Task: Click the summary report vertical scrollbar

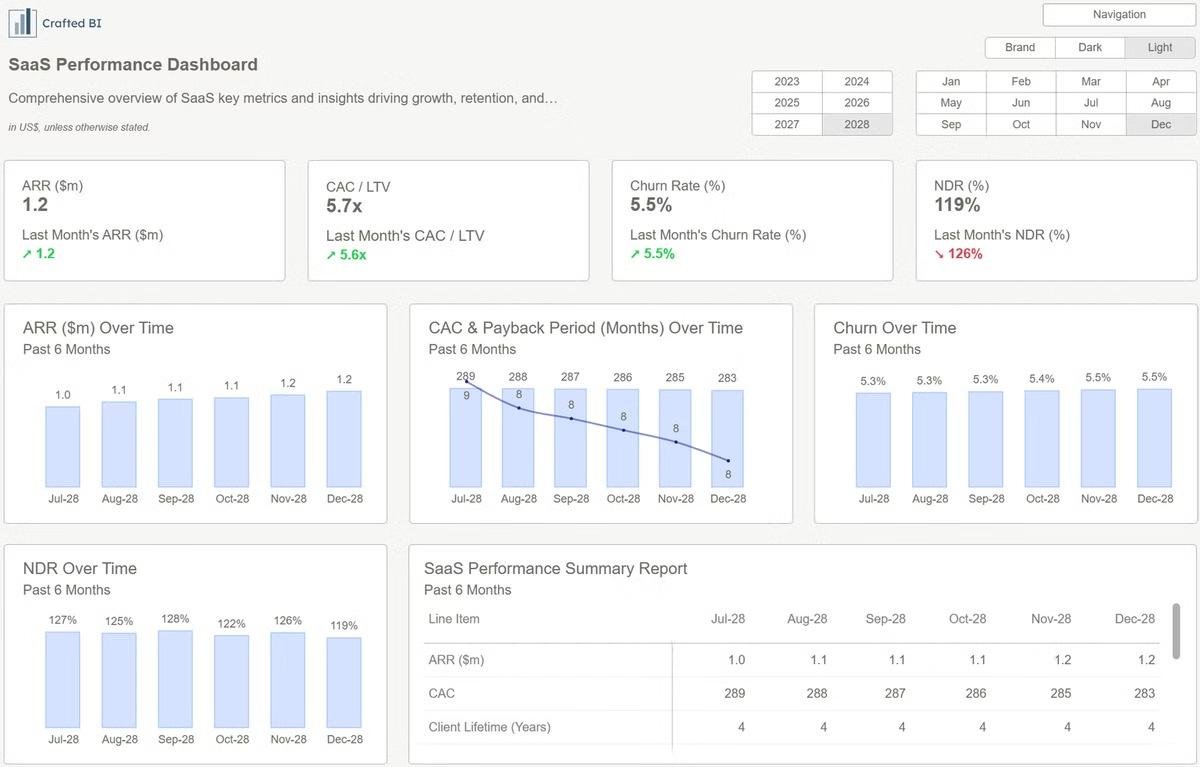Action: (1176, 625)
